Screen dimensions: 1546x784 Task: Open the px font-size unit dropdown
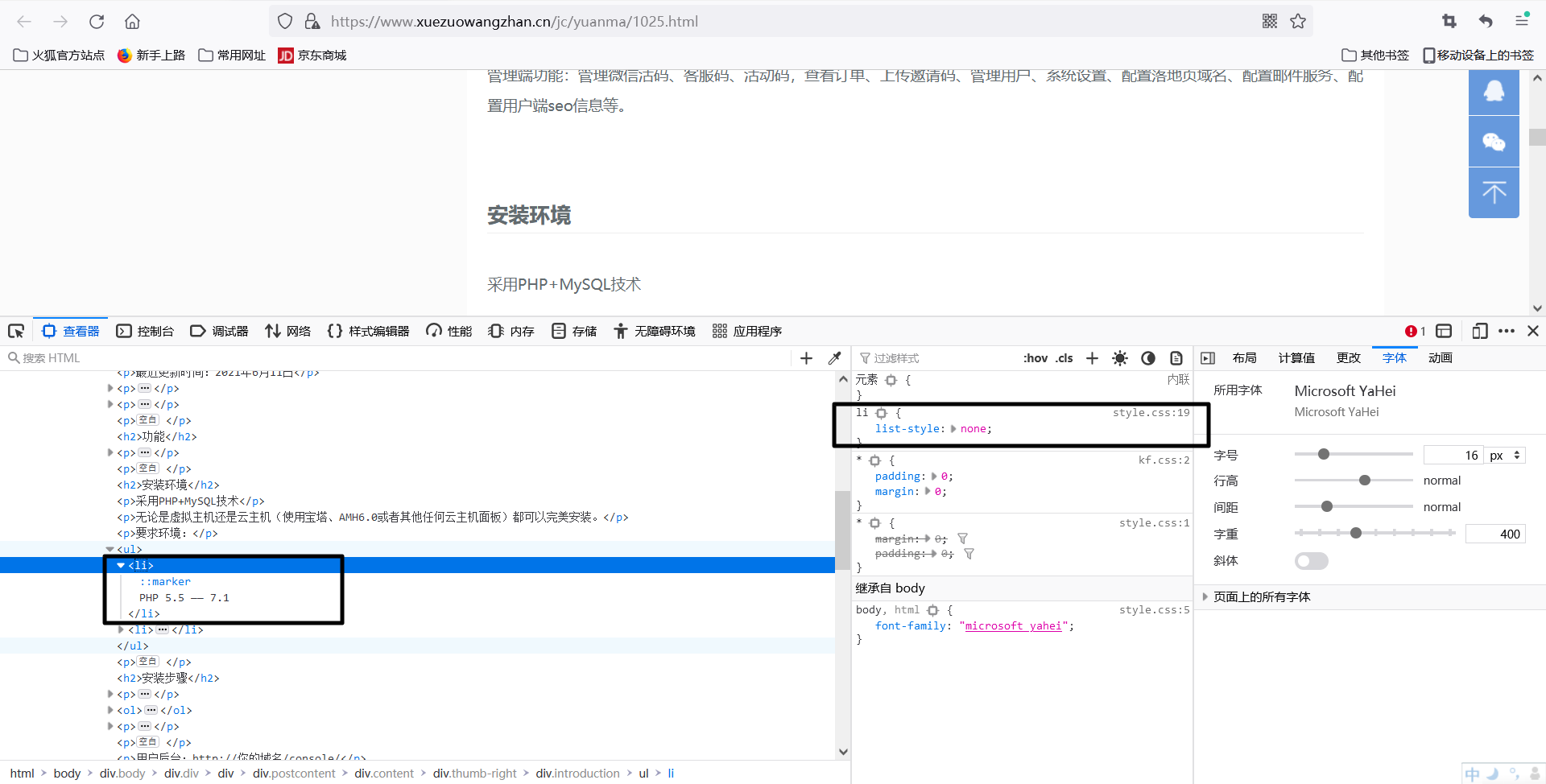pos(1504,456)
